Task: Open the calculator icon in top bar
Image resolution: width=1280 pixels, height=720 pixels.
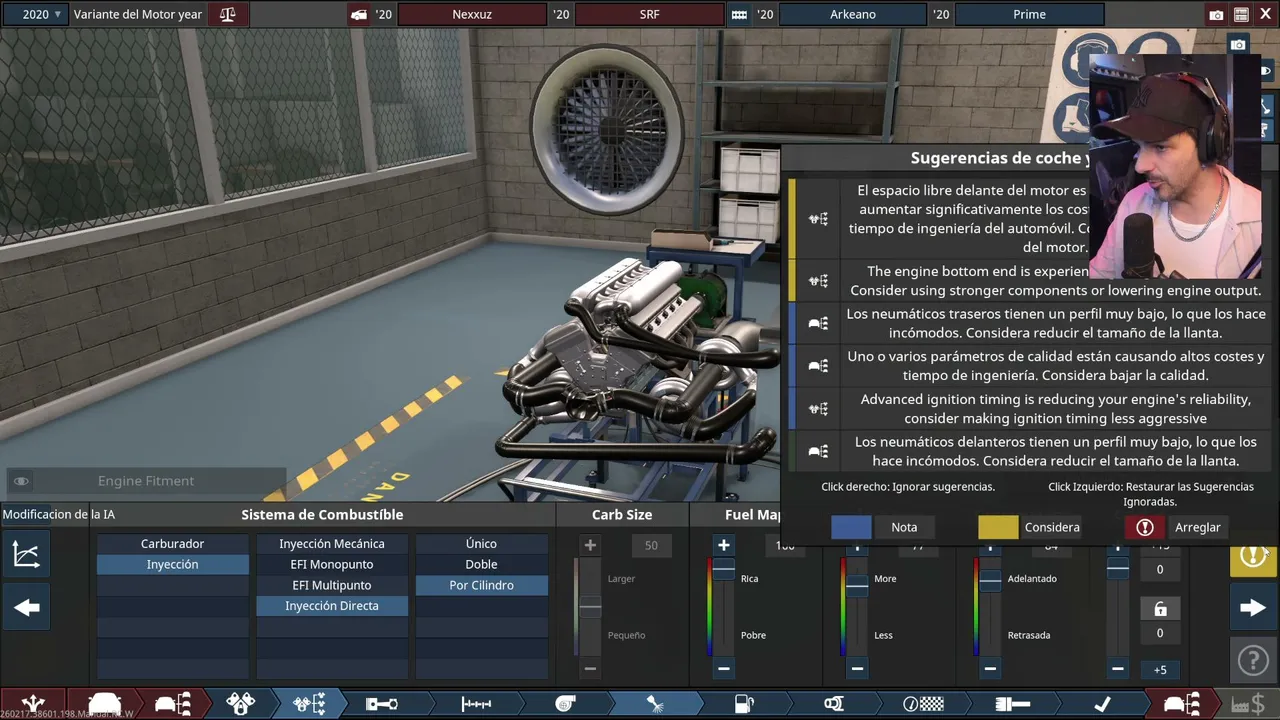Action: tap(1241, 15)
